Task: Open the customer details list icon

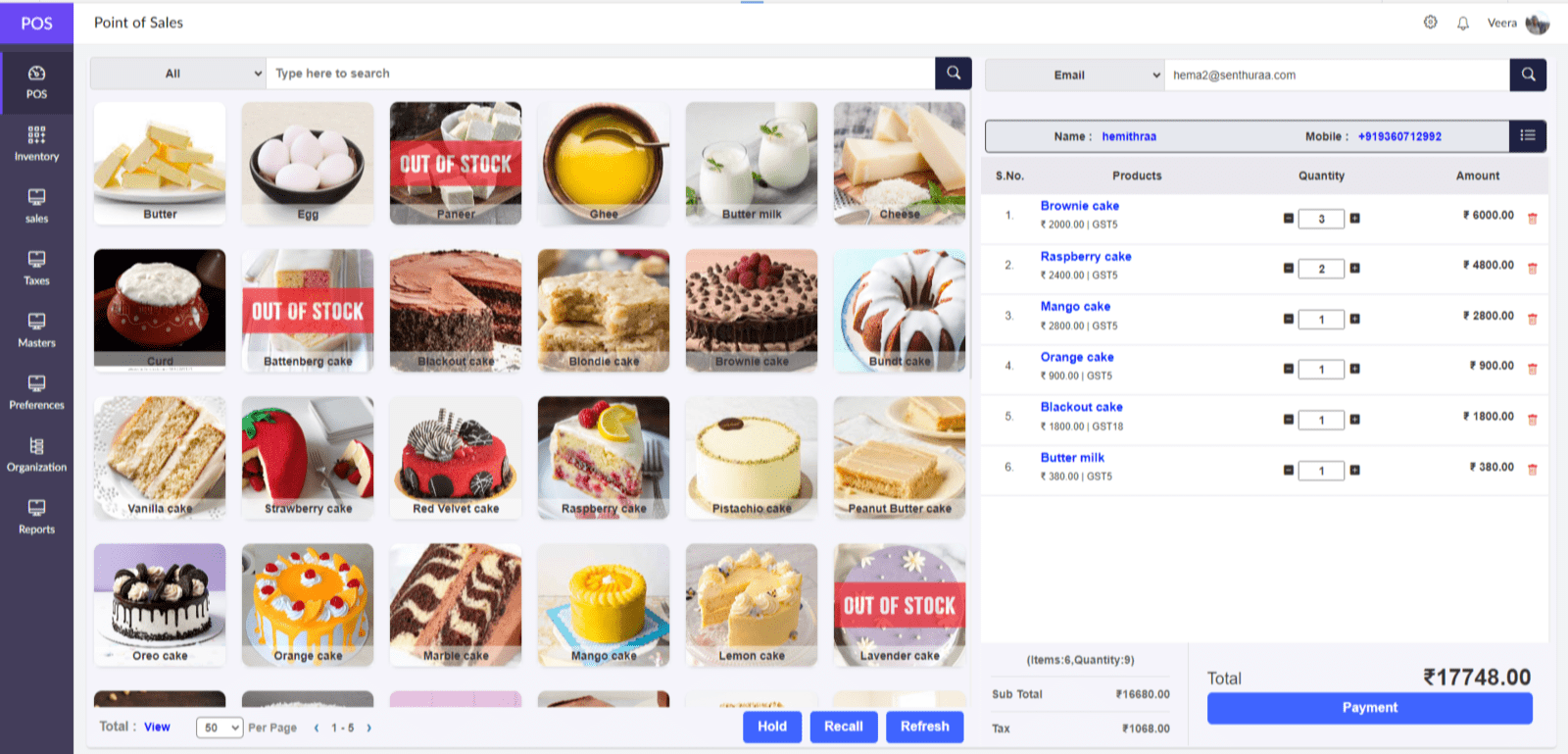Action: [x=1528, y=136]
